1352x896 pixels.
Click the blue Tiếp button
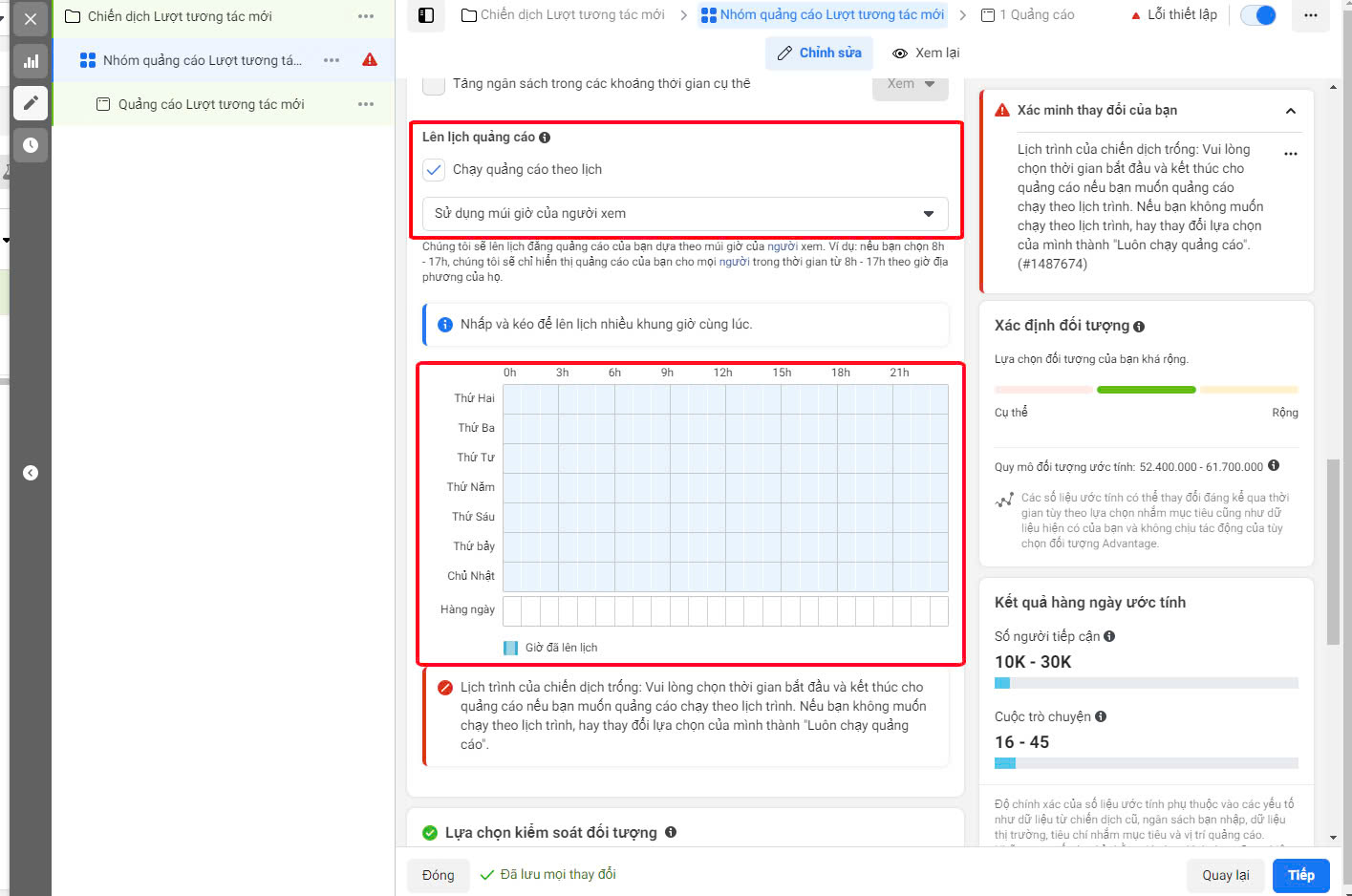coord(1300,875)
